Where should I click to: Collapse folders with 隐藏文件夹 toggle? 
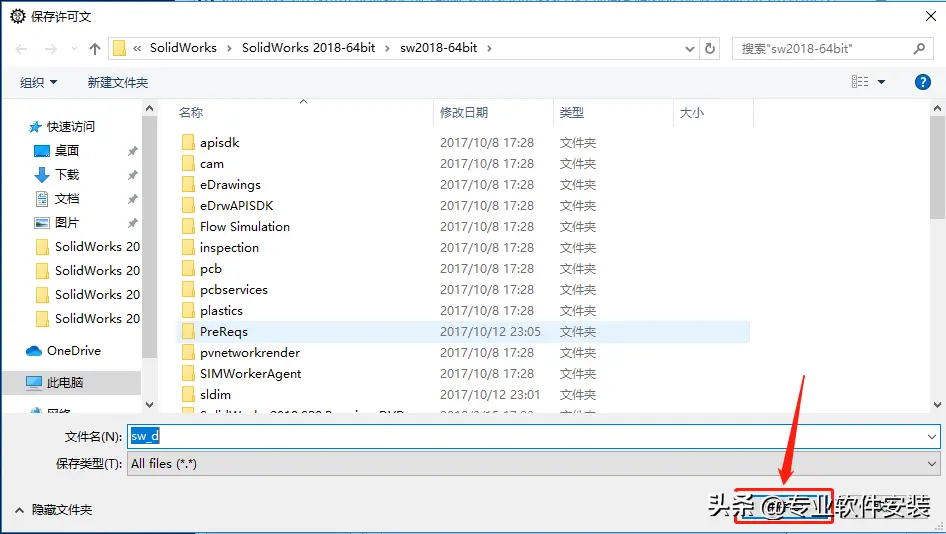click(x=54, y=510)
